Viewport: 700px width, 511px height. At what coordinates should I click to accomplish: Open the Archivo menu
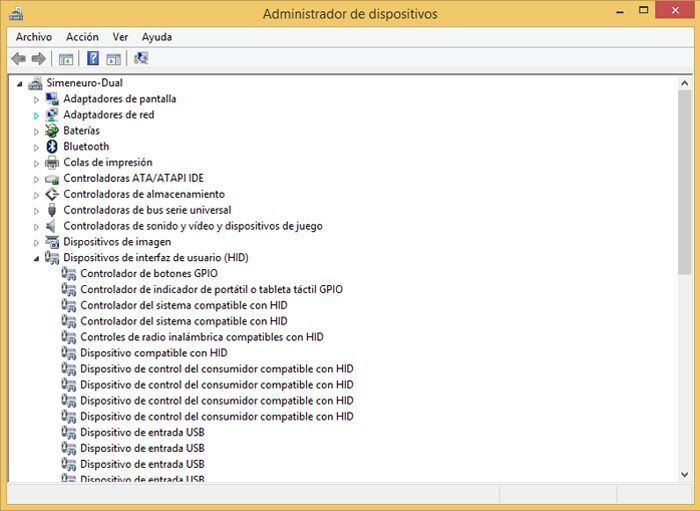pos(34,37)
